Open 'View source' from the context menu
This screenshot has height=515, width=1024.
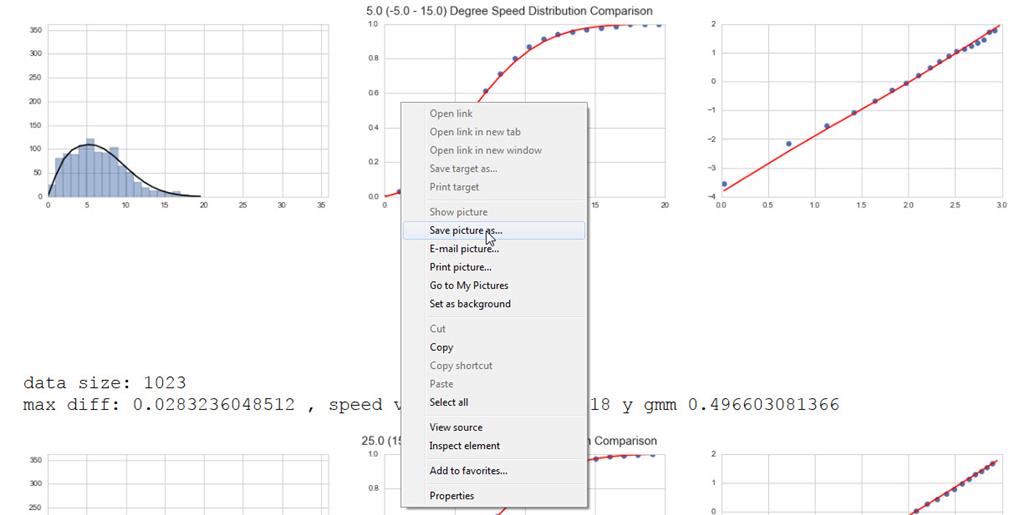494,428
